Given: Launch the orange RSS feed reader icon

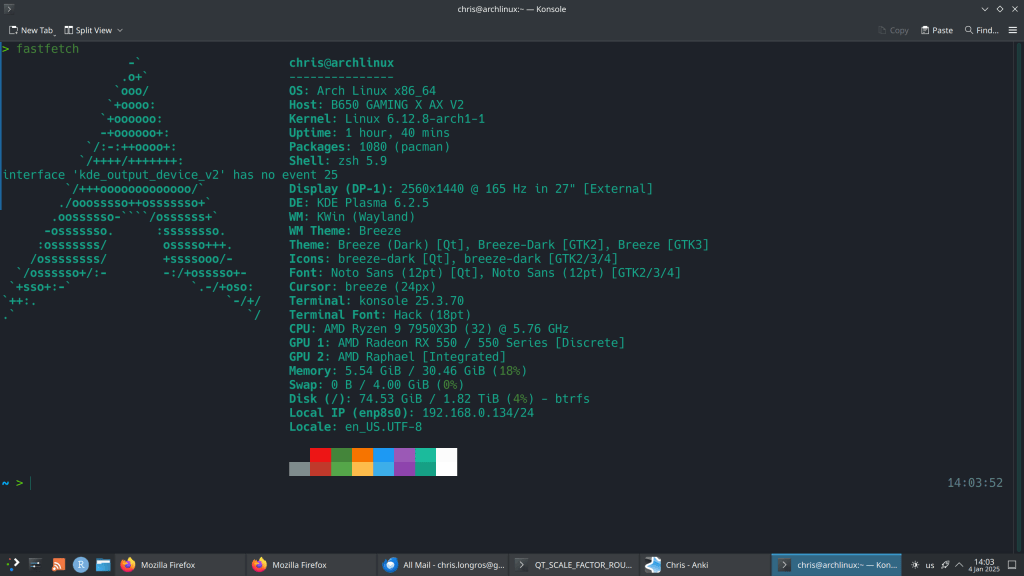Looking at the screenshot, I should 58,565.
